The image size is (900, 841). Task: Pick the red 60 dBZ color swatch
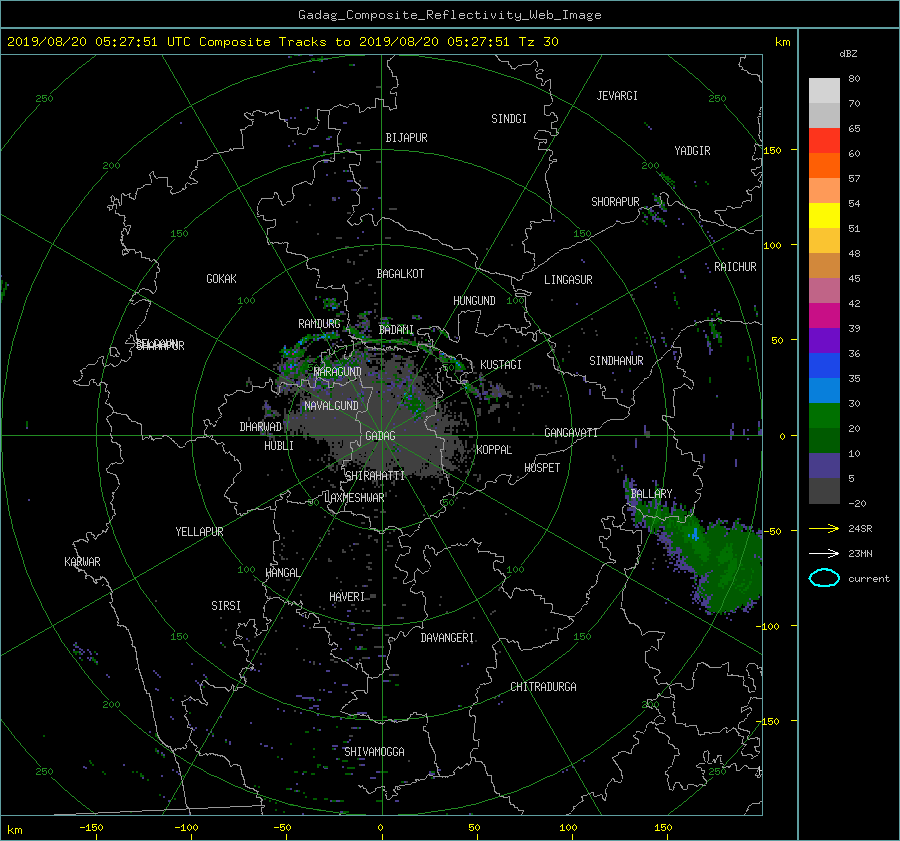(824, 141)
